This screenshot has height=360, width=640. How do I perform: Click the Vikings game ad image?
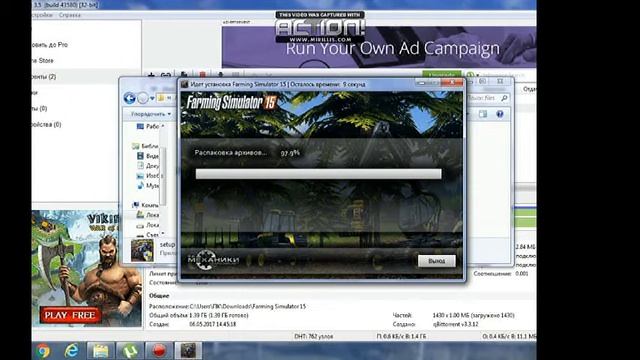click(x=87, y=268)
